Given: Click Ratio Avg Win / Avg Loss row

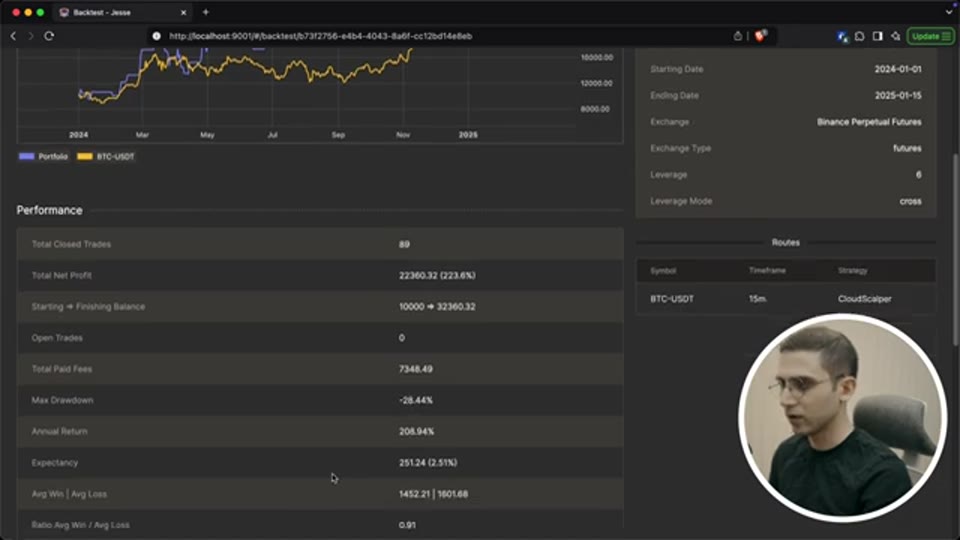Looking at the screenshot, I should [320, 525].
